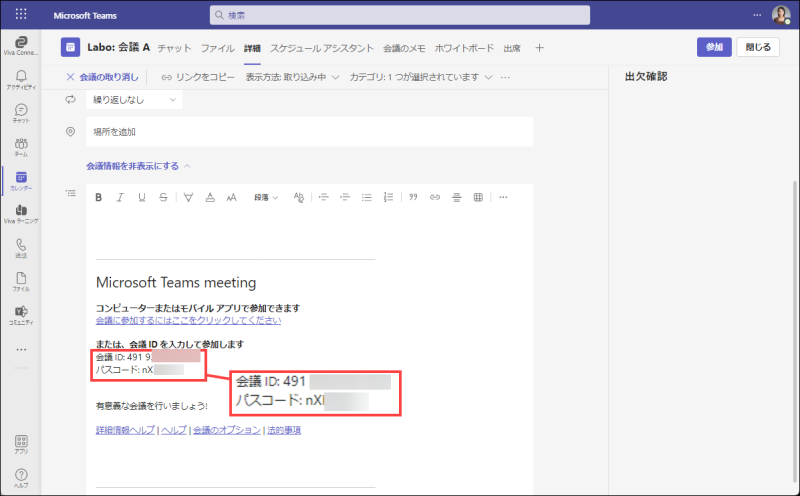Open the 繰り返しなし recurrence dropdown
Image resolution: width=800 pixels, height=496 pixels.
click(134, 100)
